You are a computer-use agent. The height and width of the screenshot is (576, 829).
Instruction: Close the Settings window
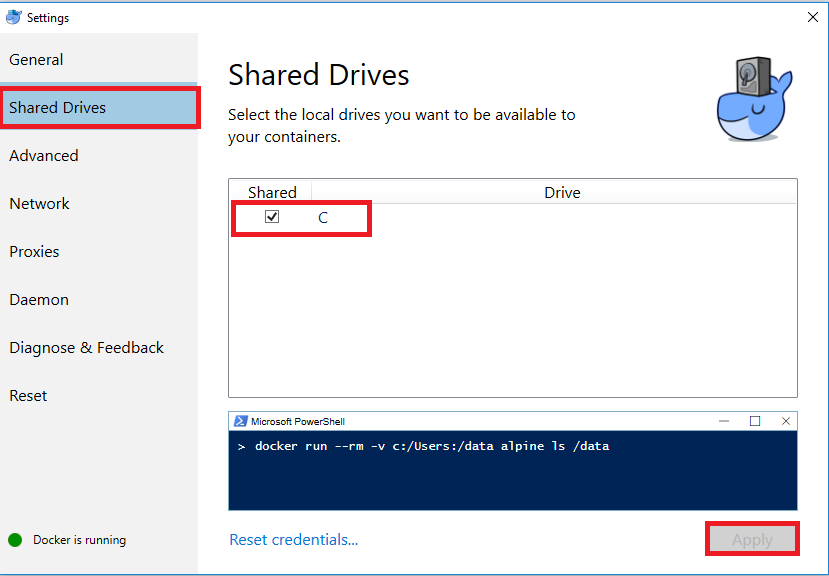(x=813, y=17)
